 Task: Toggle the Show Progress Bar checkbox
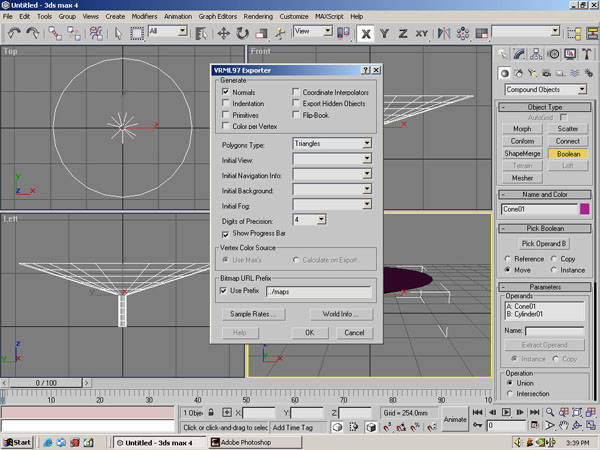coord(225,234)
